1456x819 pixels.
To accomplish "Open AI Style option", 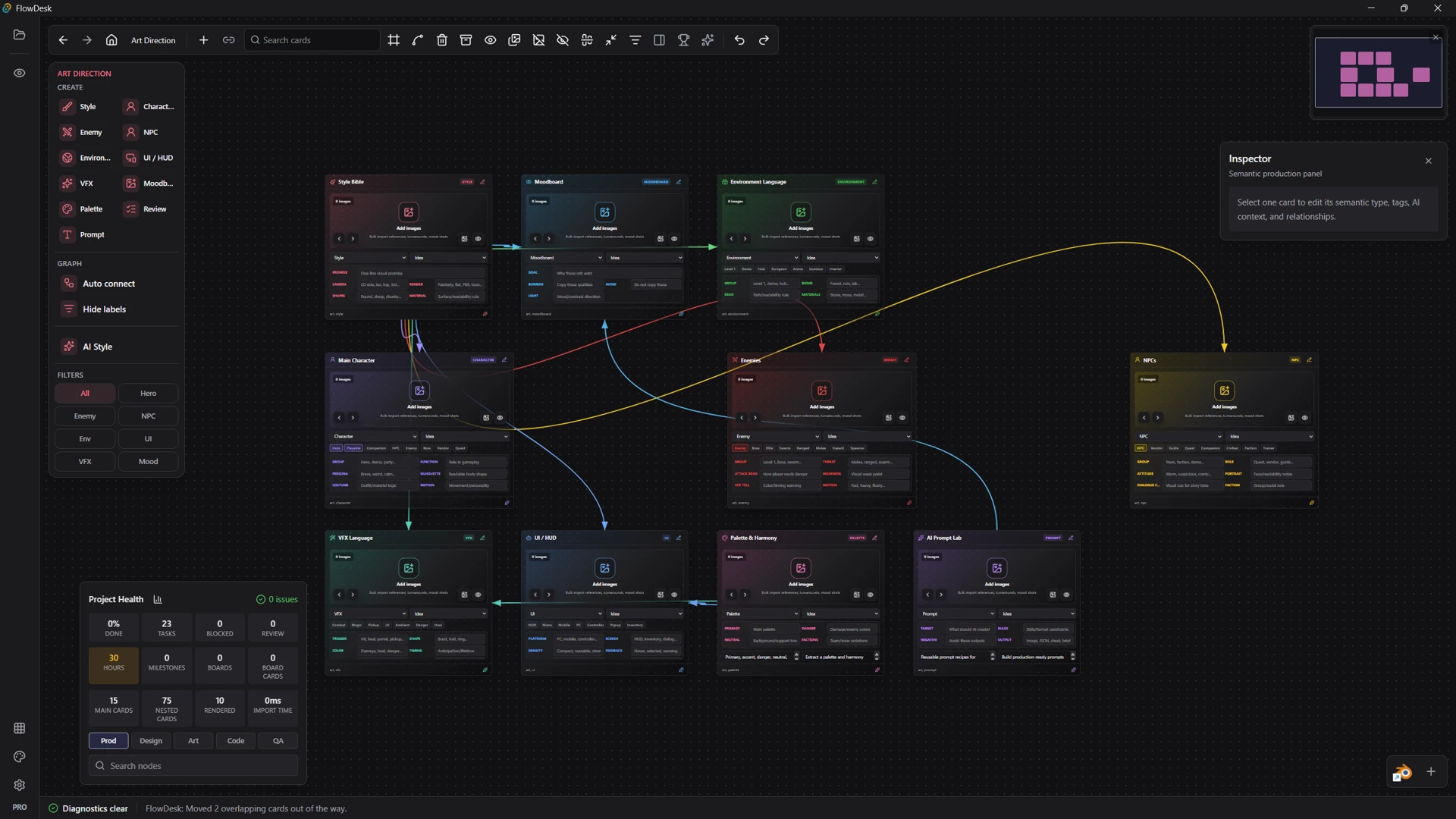I will coord(117,347).
